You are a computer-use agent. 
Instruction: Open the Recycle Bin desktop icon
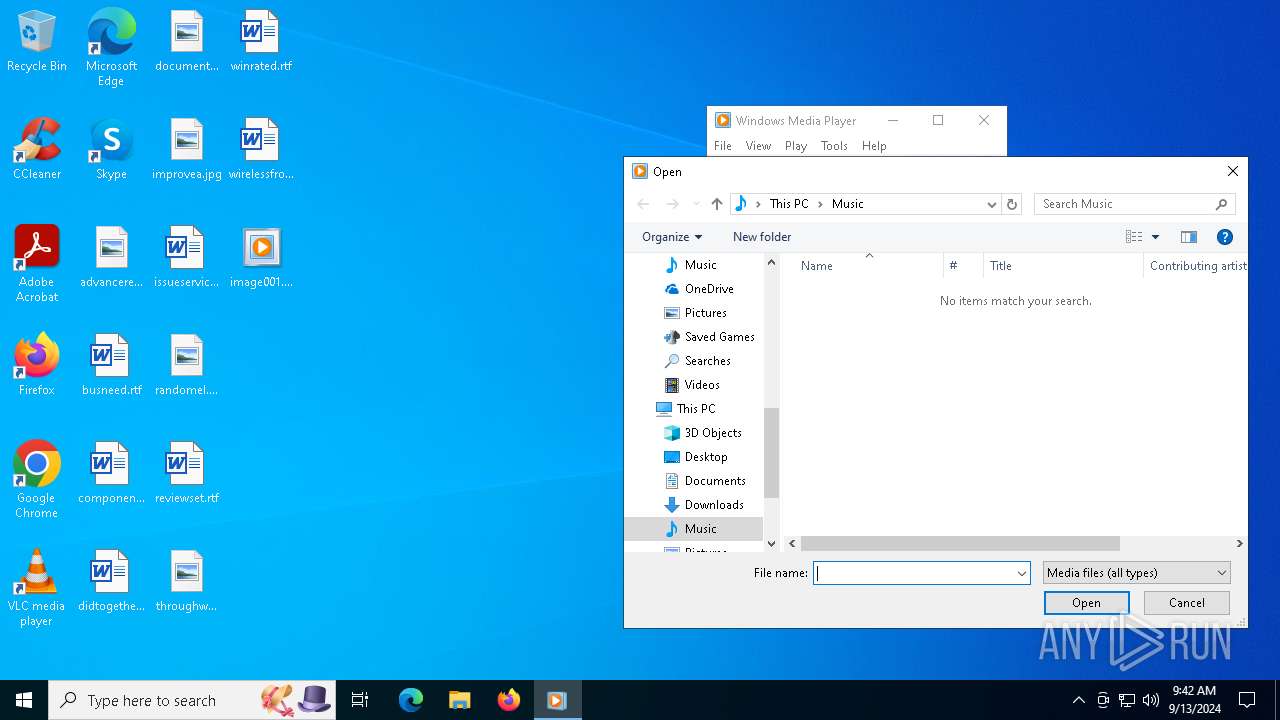point(37,42)
